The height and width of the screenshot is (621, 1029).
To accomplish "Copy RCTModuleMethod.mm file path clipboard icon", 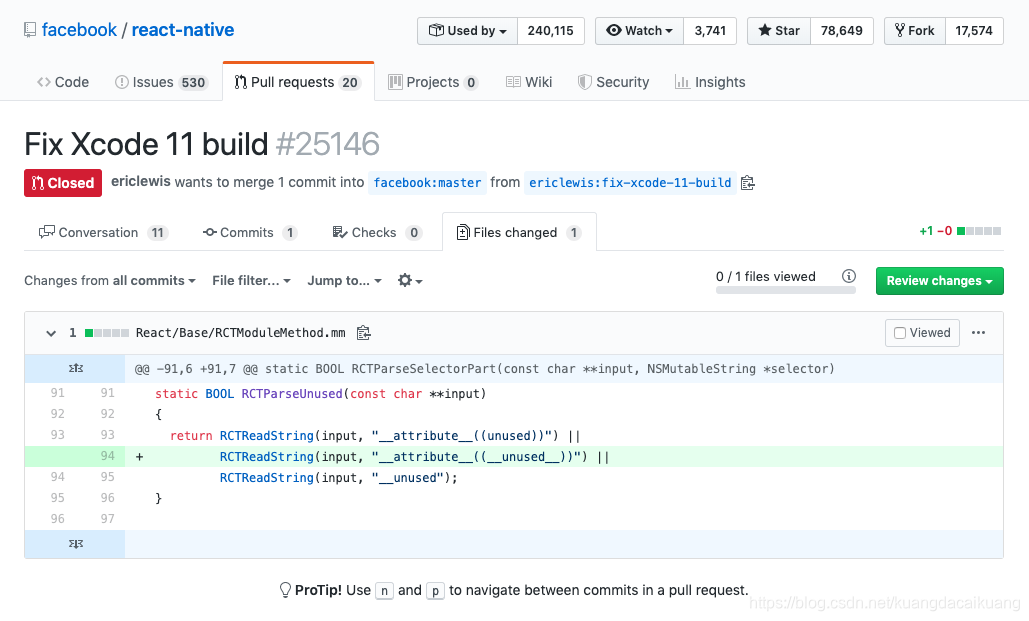I will [364, 333].
